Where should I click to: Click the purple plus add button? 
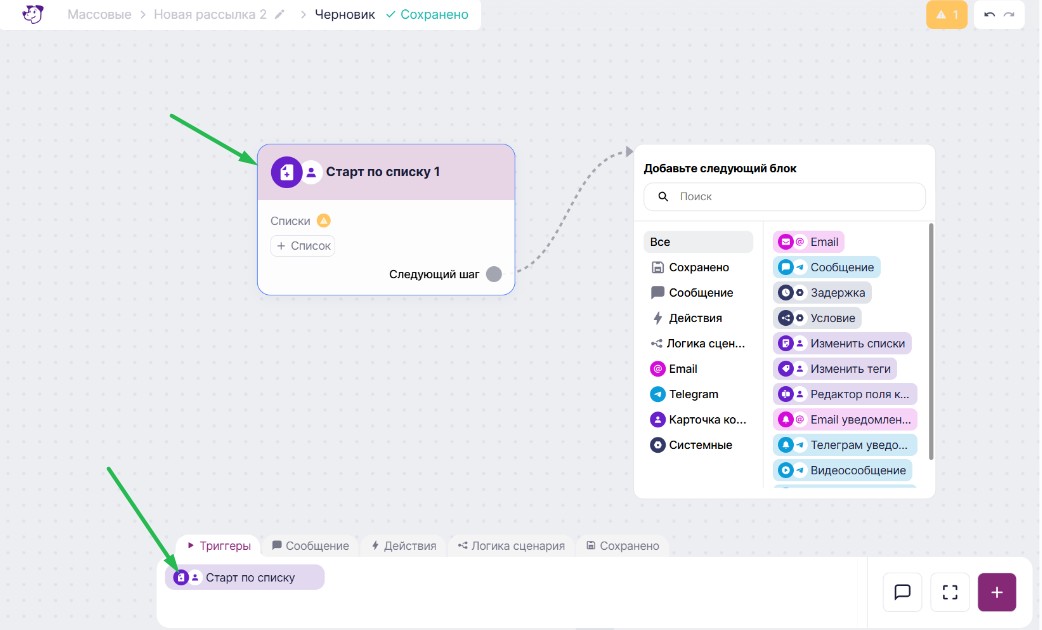tap(997, 592)
